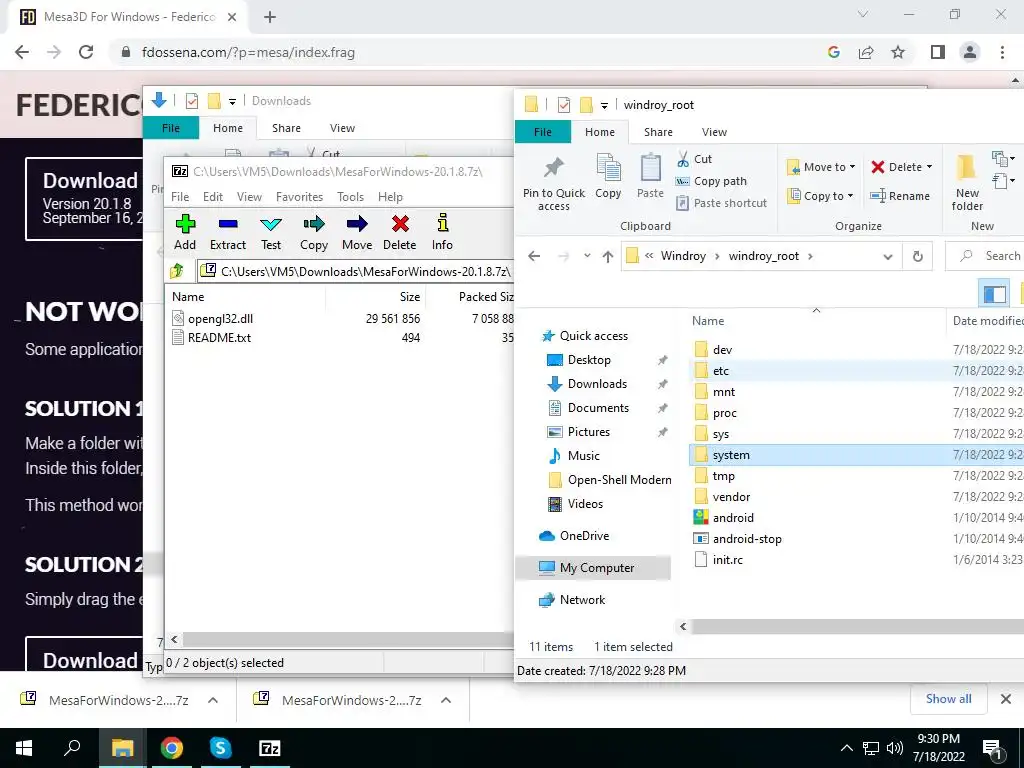Go up one folder level in 7-Zip
The image size is (1024, 768).
pos(177,270)
